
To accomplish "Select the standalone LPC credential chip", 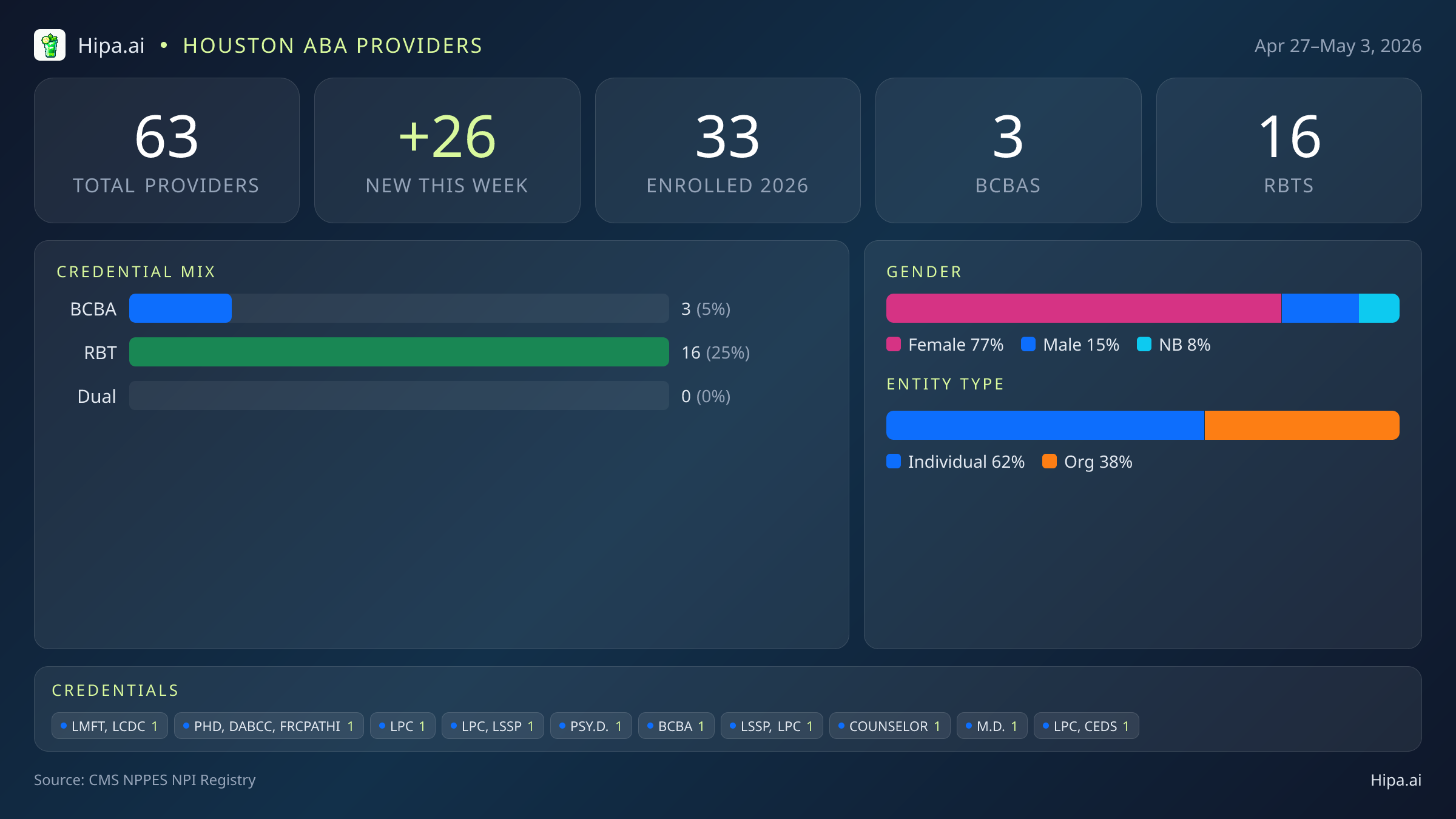I will click(x=403, y=726).
